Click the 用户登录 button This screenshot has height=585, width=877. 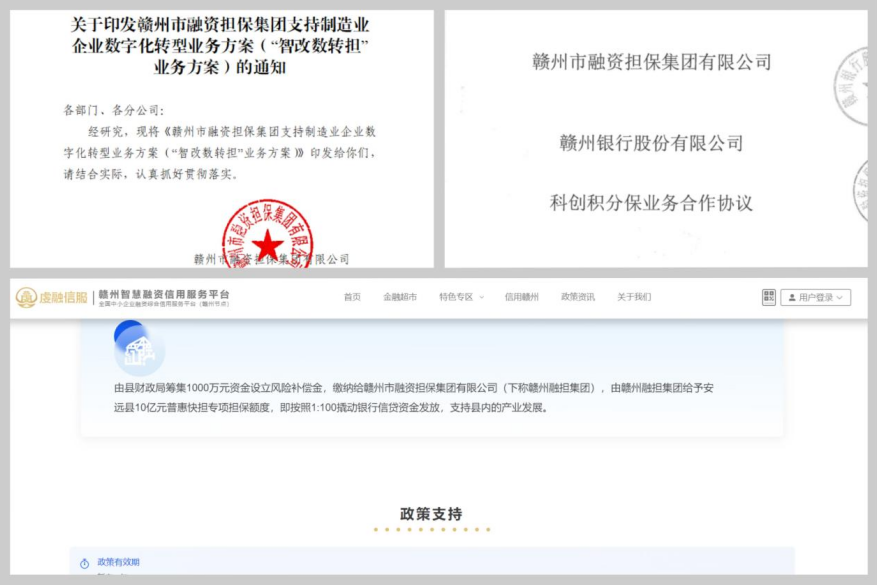[x=815, y=297]
